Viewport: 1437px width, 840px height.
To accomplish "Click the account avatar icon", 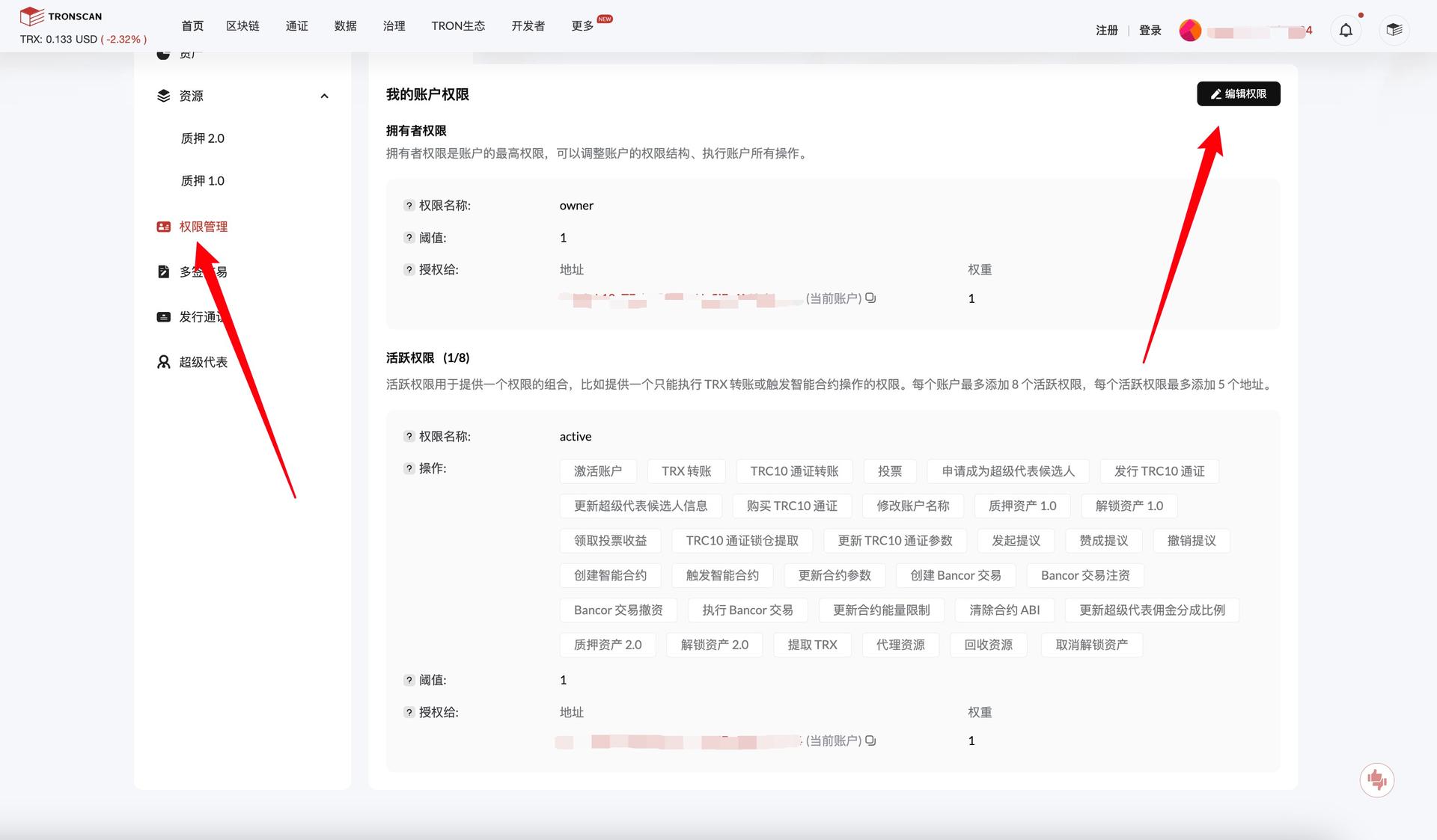I will [x=1190, y=31].
